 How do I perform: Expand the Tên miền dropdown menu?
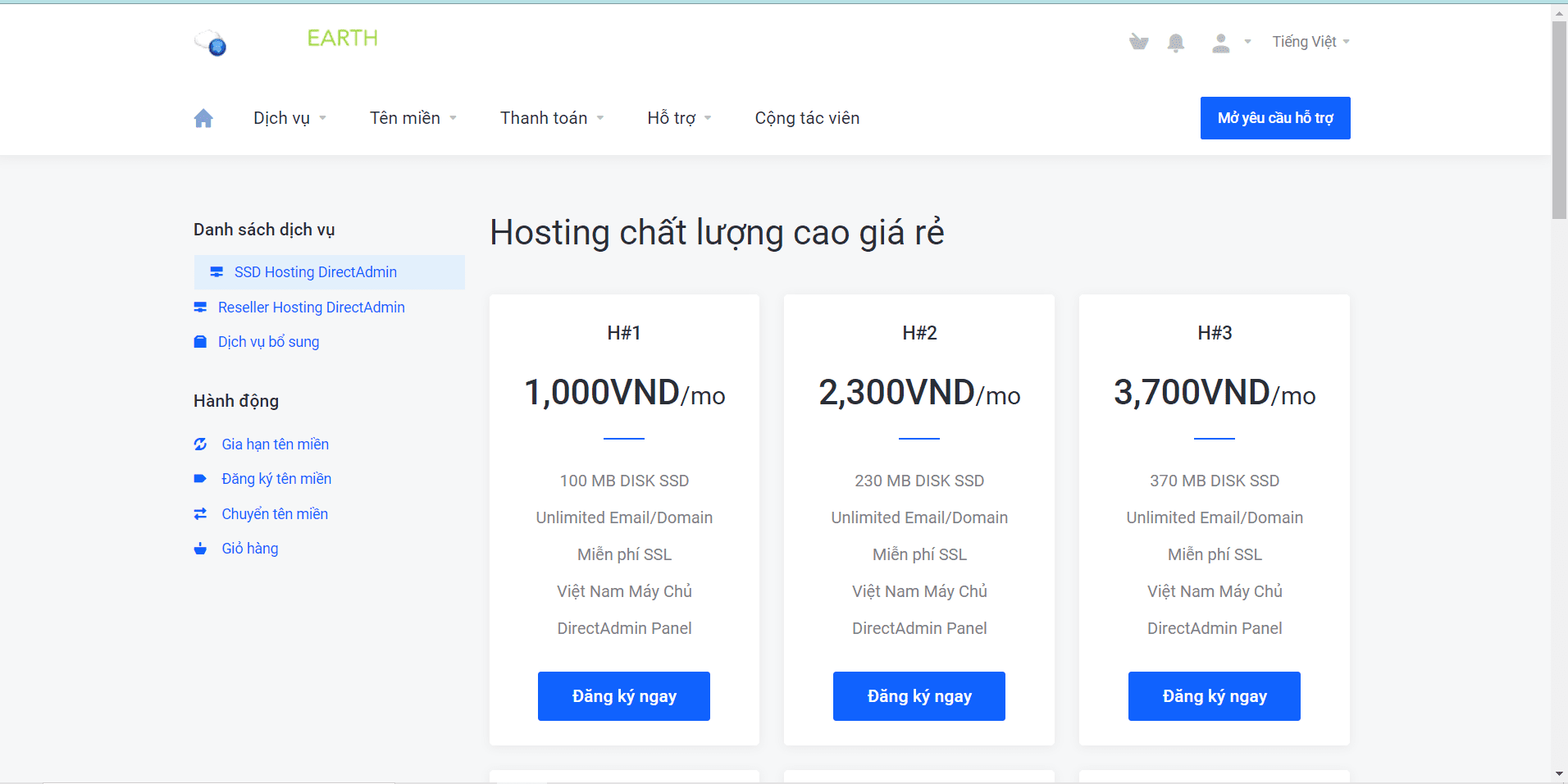tap(413, 118)
